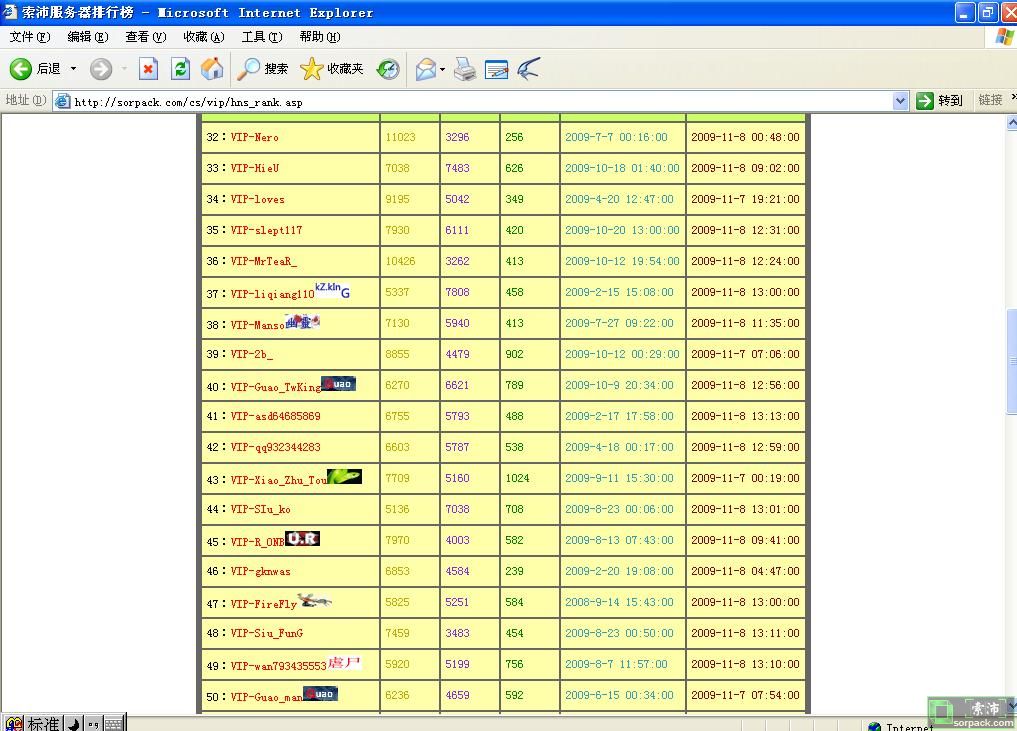The image size is (1017, 731).
Task: Go to the Home page icon
Action: coord(211,69)
